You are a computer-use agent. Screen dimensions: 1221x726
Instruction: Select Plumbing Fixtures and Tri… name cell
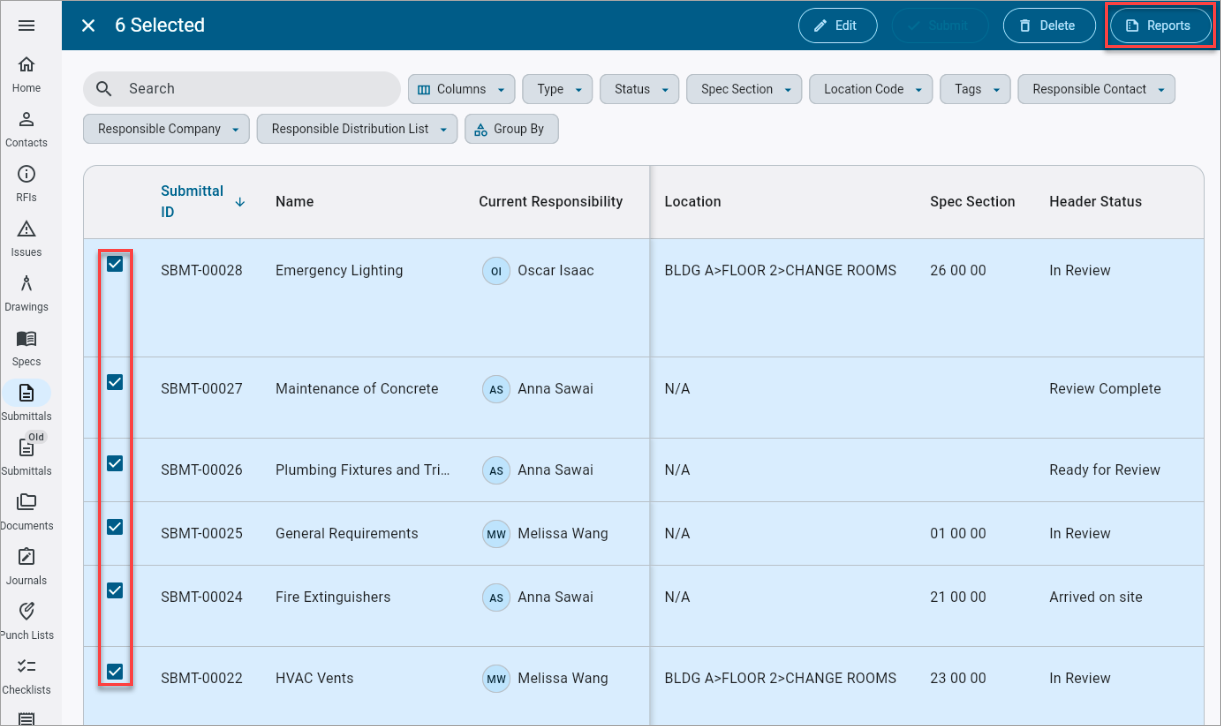coord(363,470)
